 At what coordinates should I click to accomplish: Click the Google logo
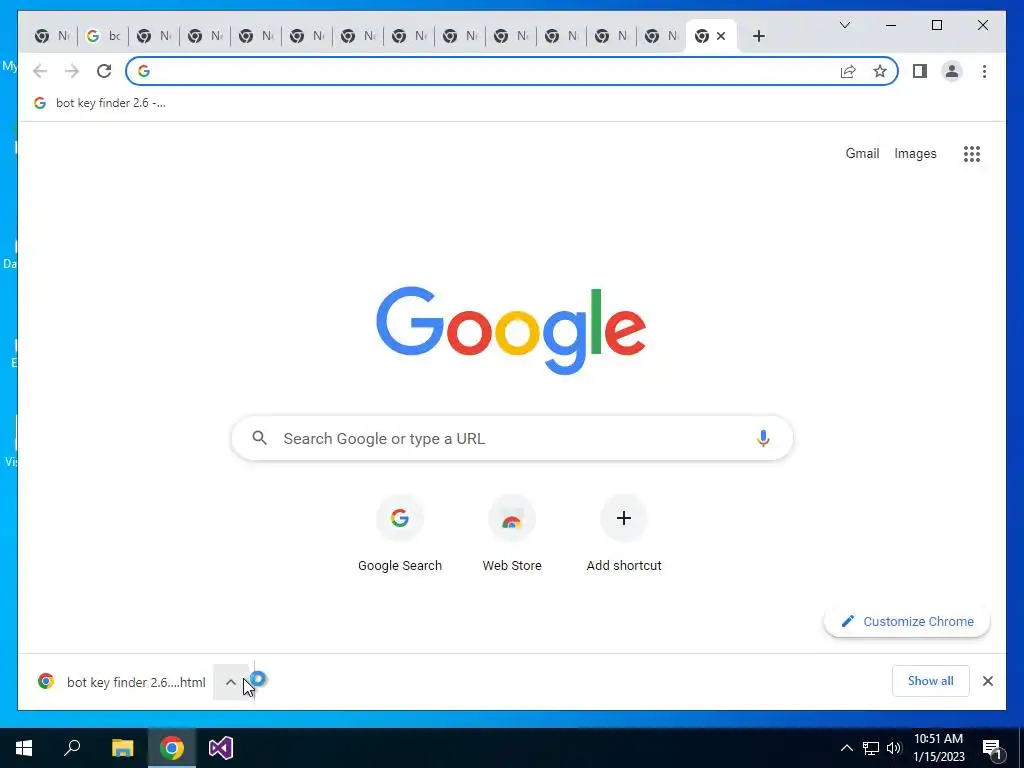511,331
